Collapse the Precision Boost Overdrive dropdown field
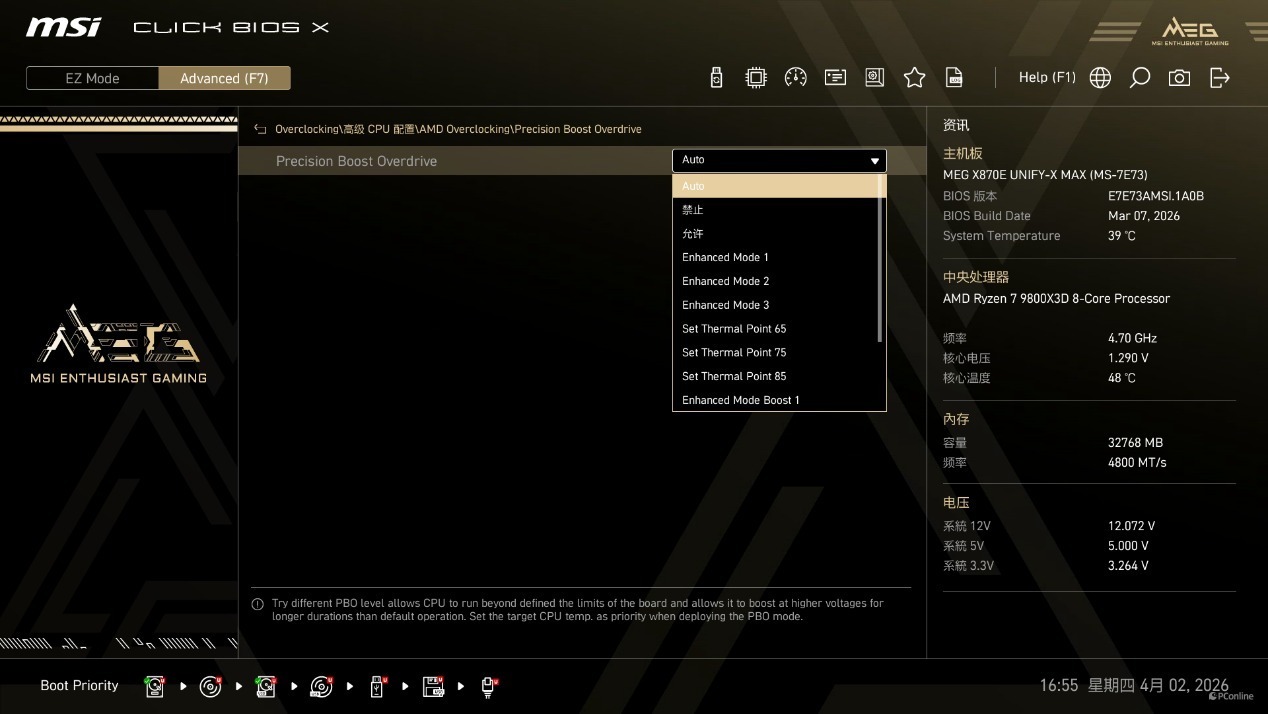Screen dimensions: 1268x714 click(x=779, y=160)
